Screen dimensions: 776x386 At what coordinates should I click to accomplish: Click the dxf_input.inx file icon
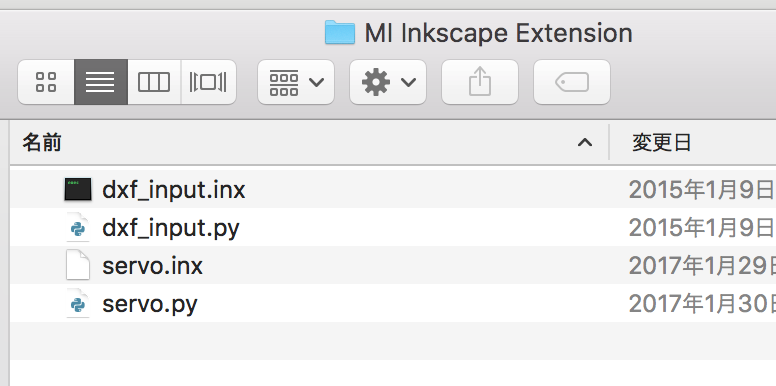[78, 190]
